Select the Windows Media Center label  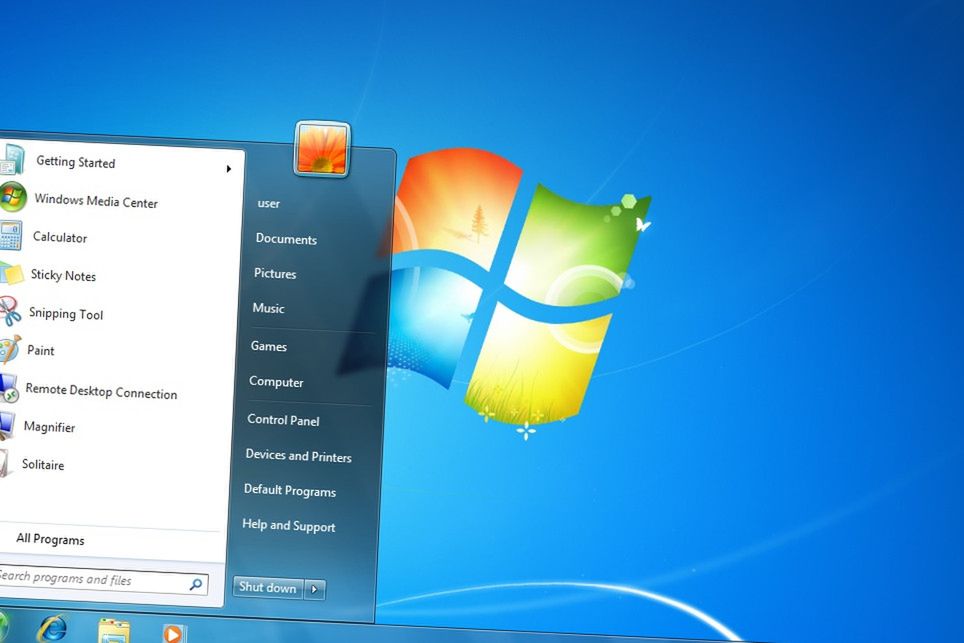click(x=96, y=201)
